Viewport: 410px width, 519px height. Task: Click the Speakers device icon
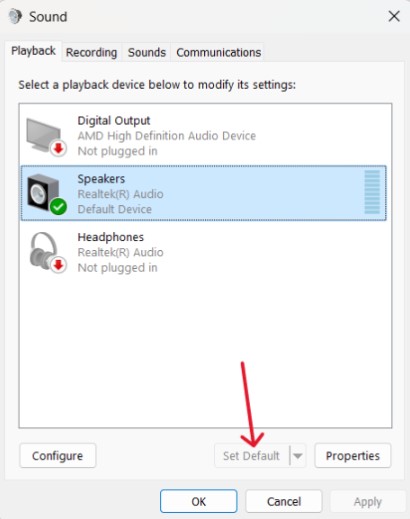click(x=45, y=193)
